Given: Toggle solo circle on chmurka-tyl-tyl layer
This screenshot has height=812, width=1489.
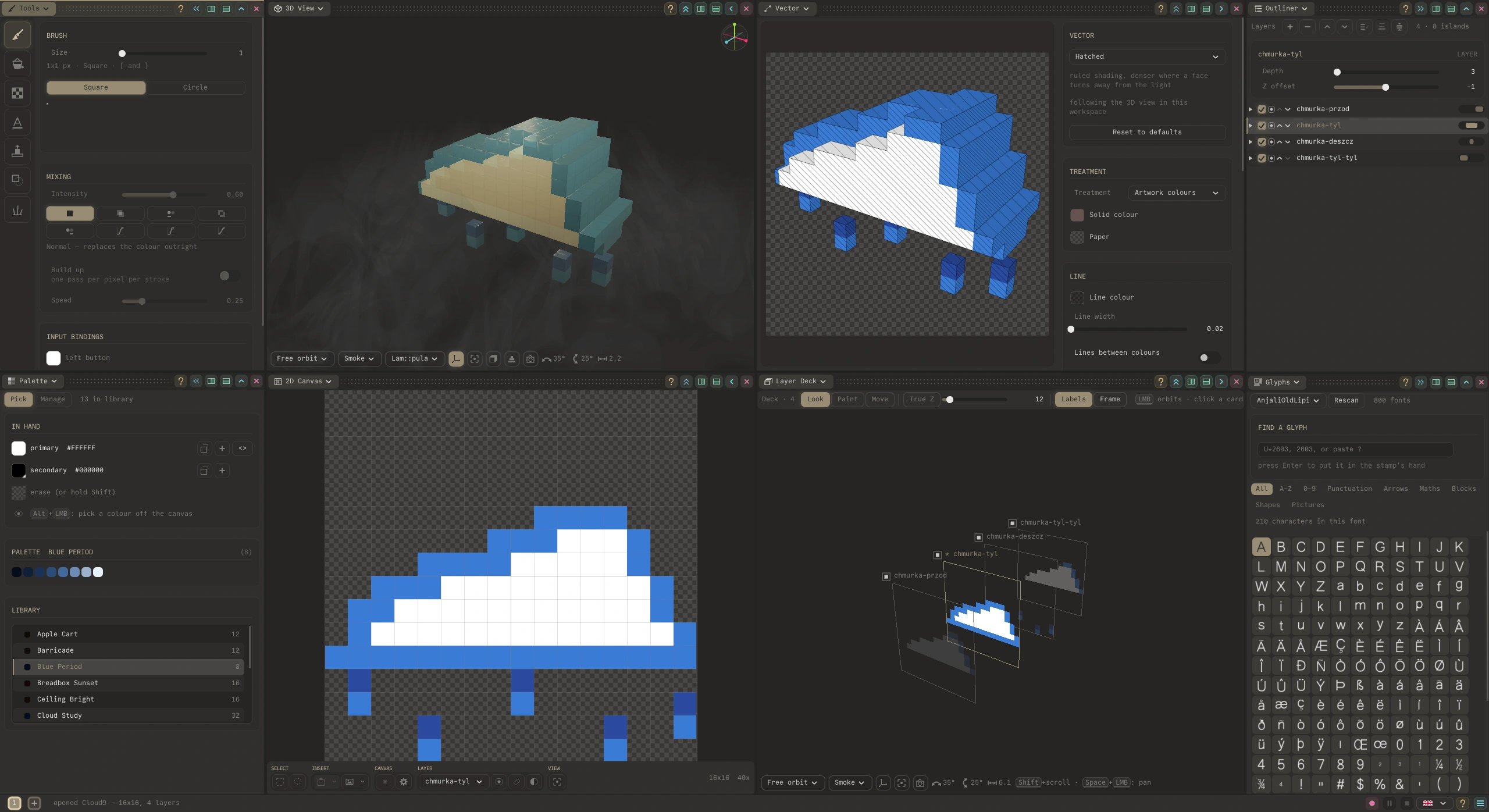Looking at the screenshot, I should coord(1271,158).
